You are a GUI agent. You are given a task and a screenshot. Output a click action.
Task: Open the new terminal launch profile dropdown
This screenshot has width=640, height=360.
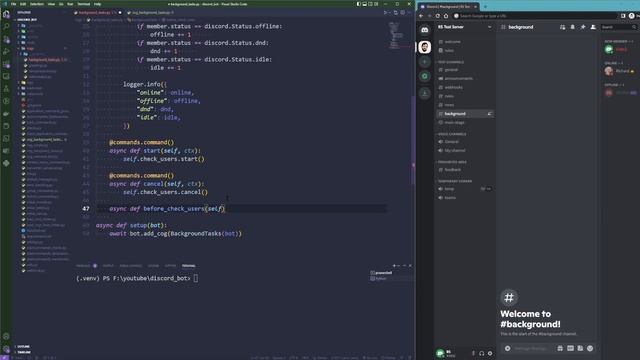(398, 266)
